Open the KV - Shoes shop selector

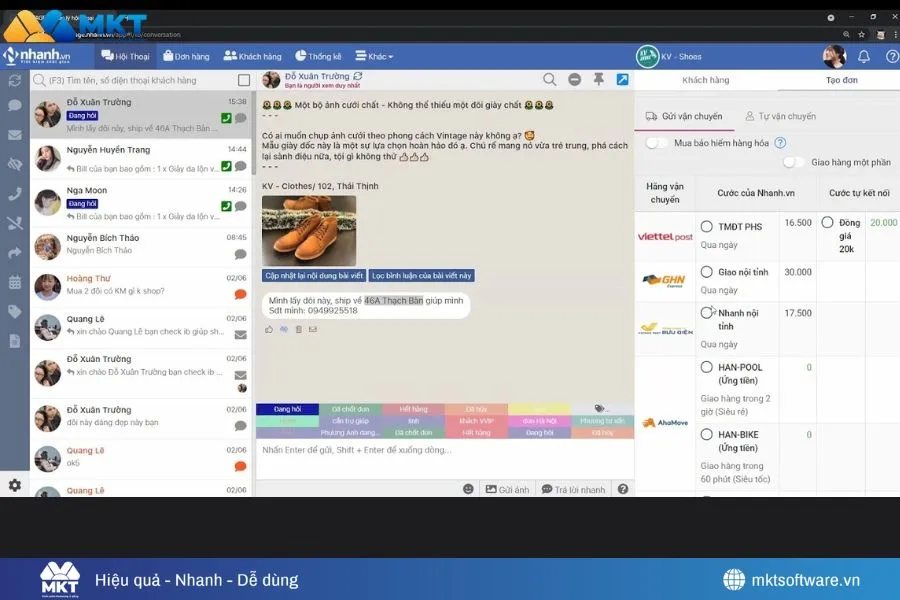tap(673, 56)
